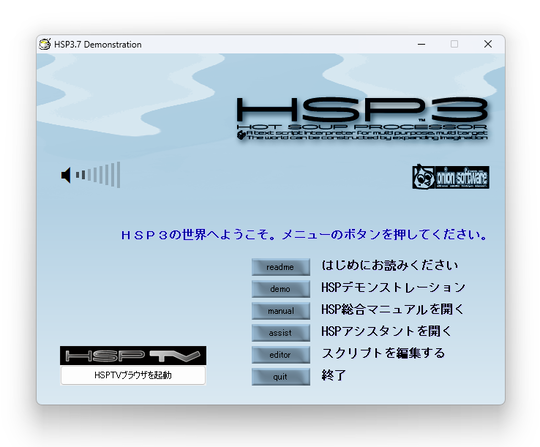Click the HSPデモンストレーション label

393,288
